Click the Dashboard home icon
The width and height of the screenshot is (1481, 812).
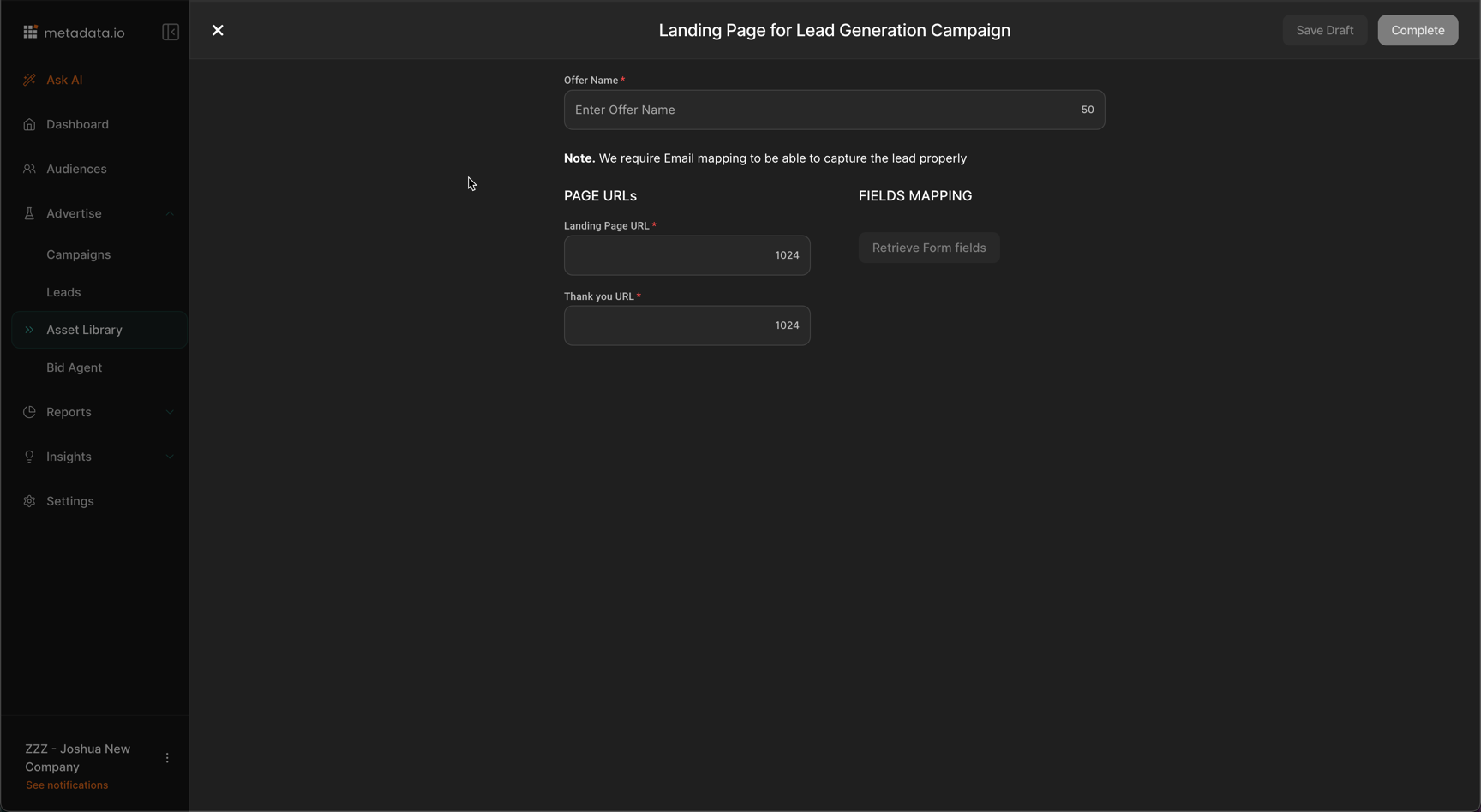29,124
